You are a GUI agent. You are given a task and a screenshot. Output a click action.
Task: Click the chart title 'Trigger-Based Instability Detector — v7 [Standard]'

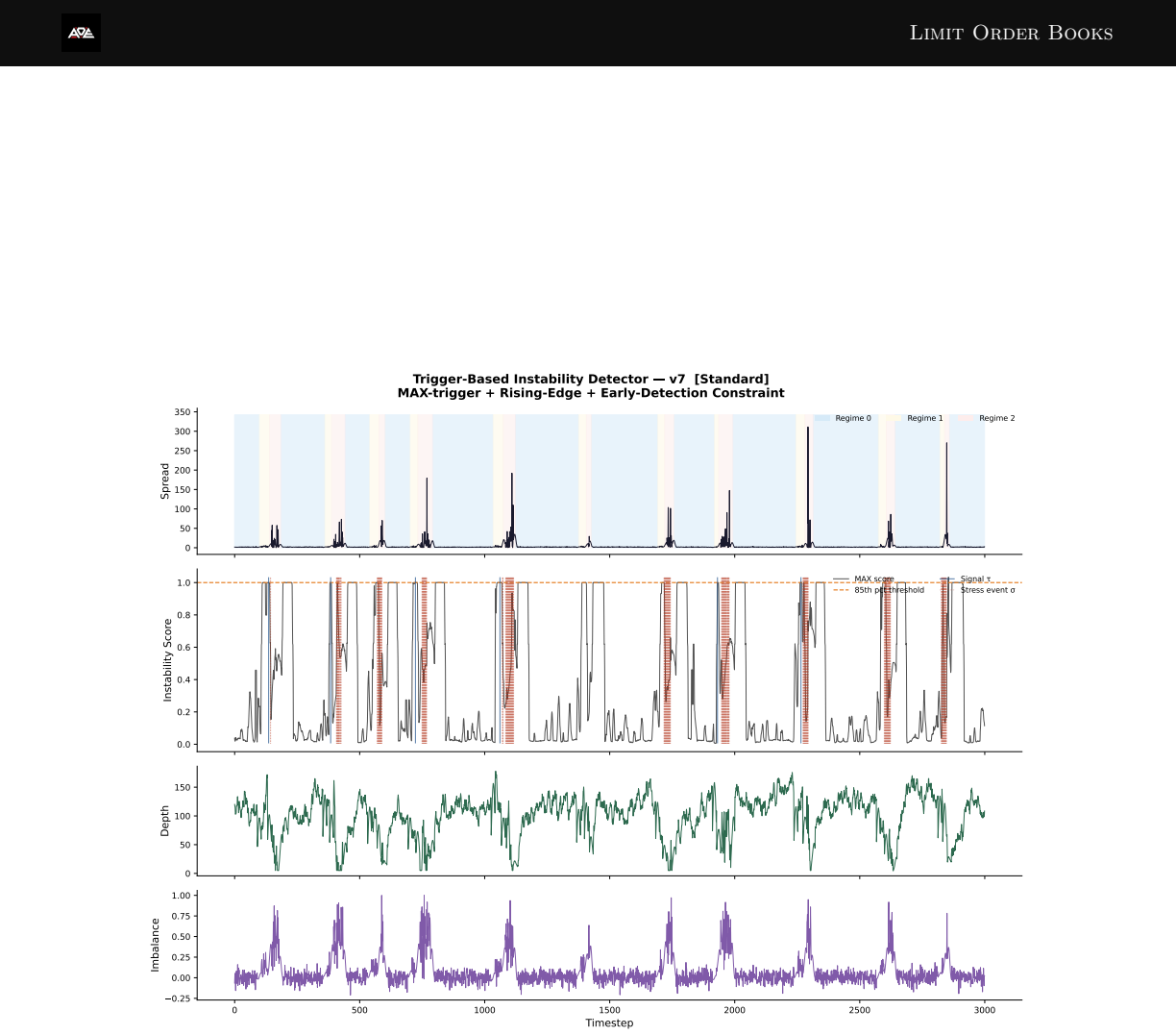pyautogui.click(x=591, y=380)
